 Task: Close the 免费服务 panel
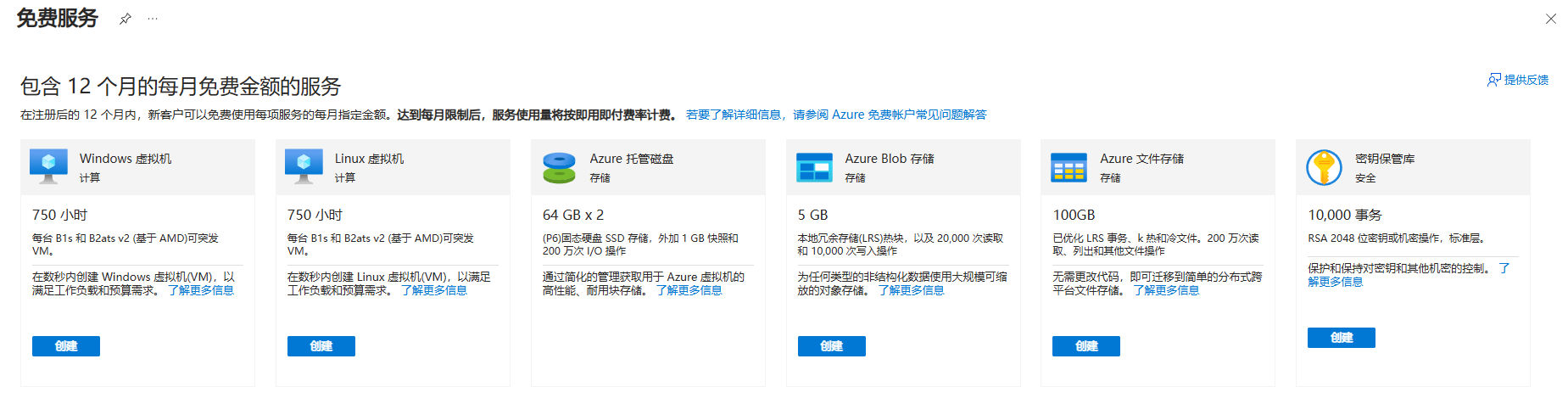pos(1551,19)
